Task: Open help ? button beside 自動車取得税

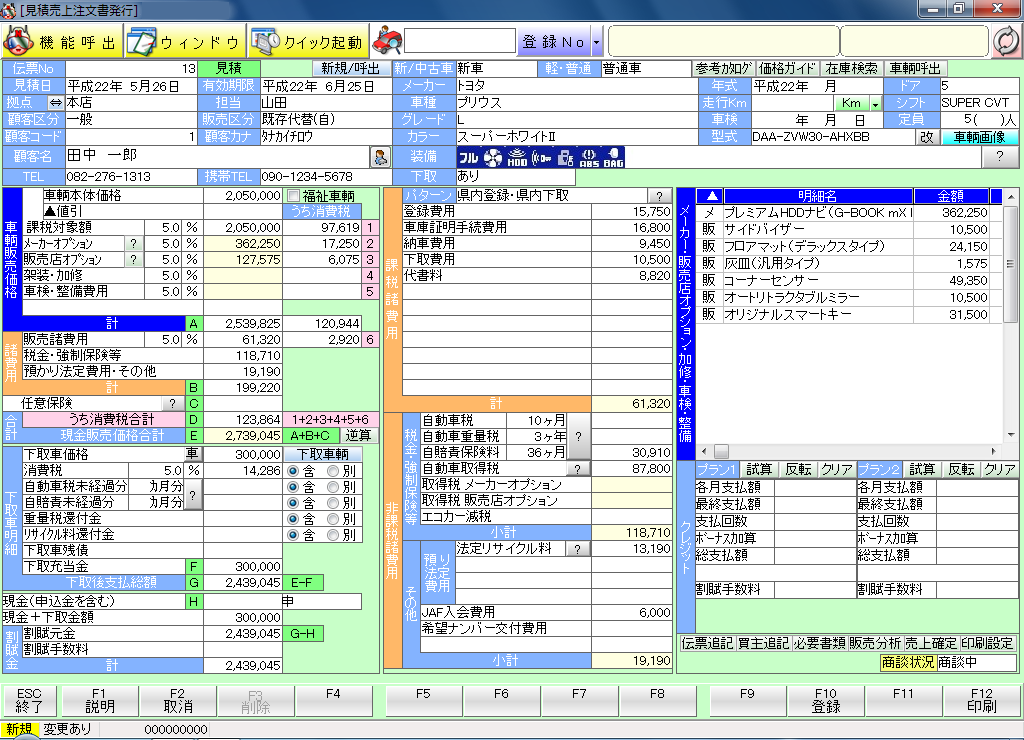Action: [577, 469]
